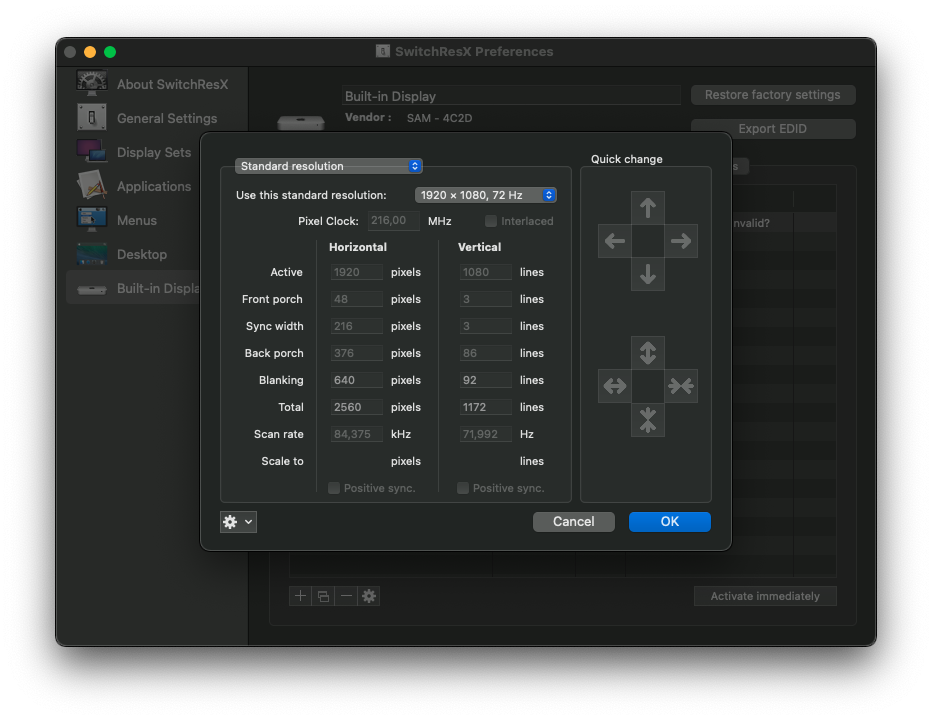This screenshot has height=720, width=932.
Task: Toggle the Interlaced checkbox
Action: tap(490, 221)
